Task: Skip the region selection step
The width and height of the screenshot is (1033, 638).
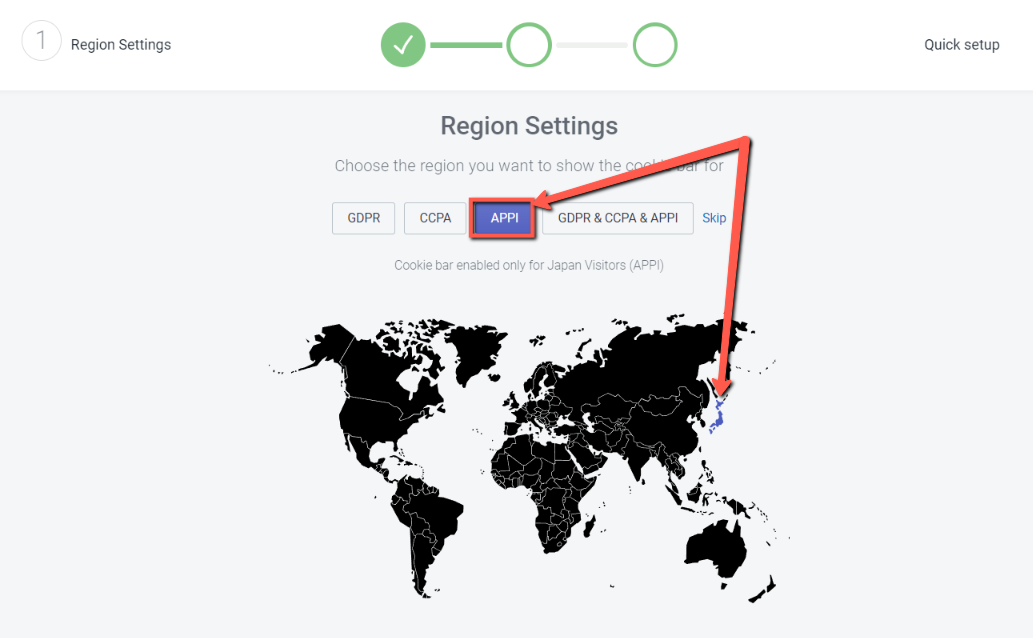Action: point(714,217)
